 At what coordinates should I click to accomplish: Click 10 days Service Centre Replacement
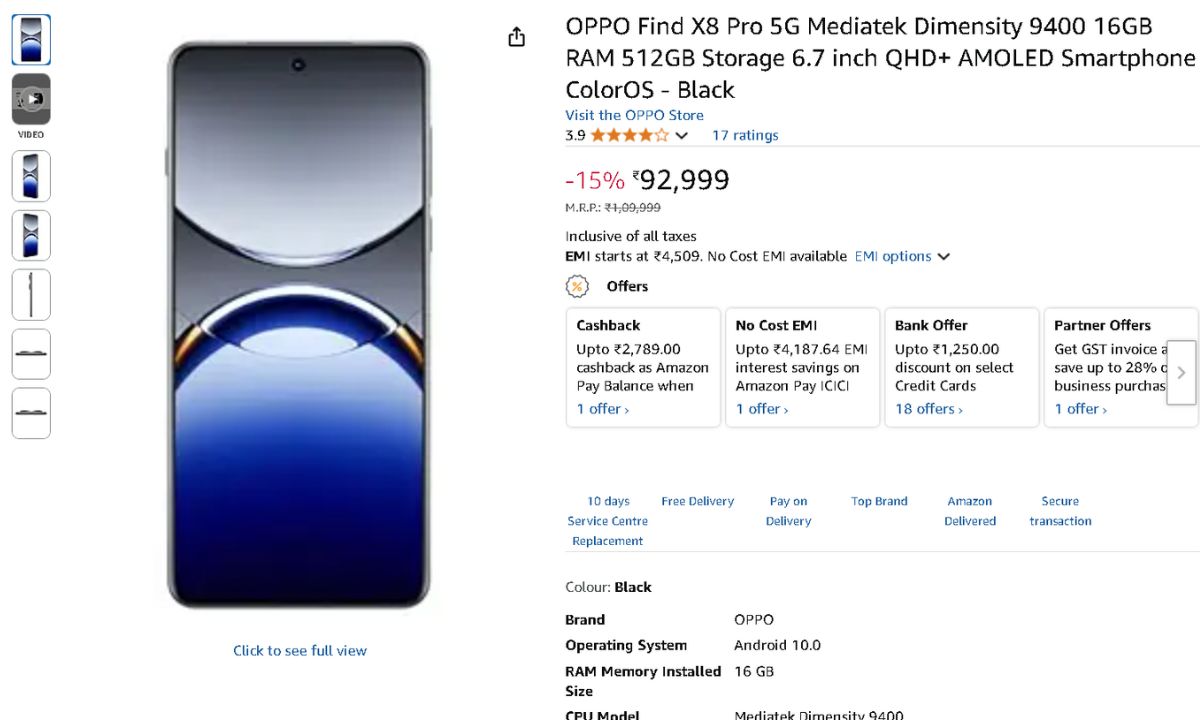(608, 521)
